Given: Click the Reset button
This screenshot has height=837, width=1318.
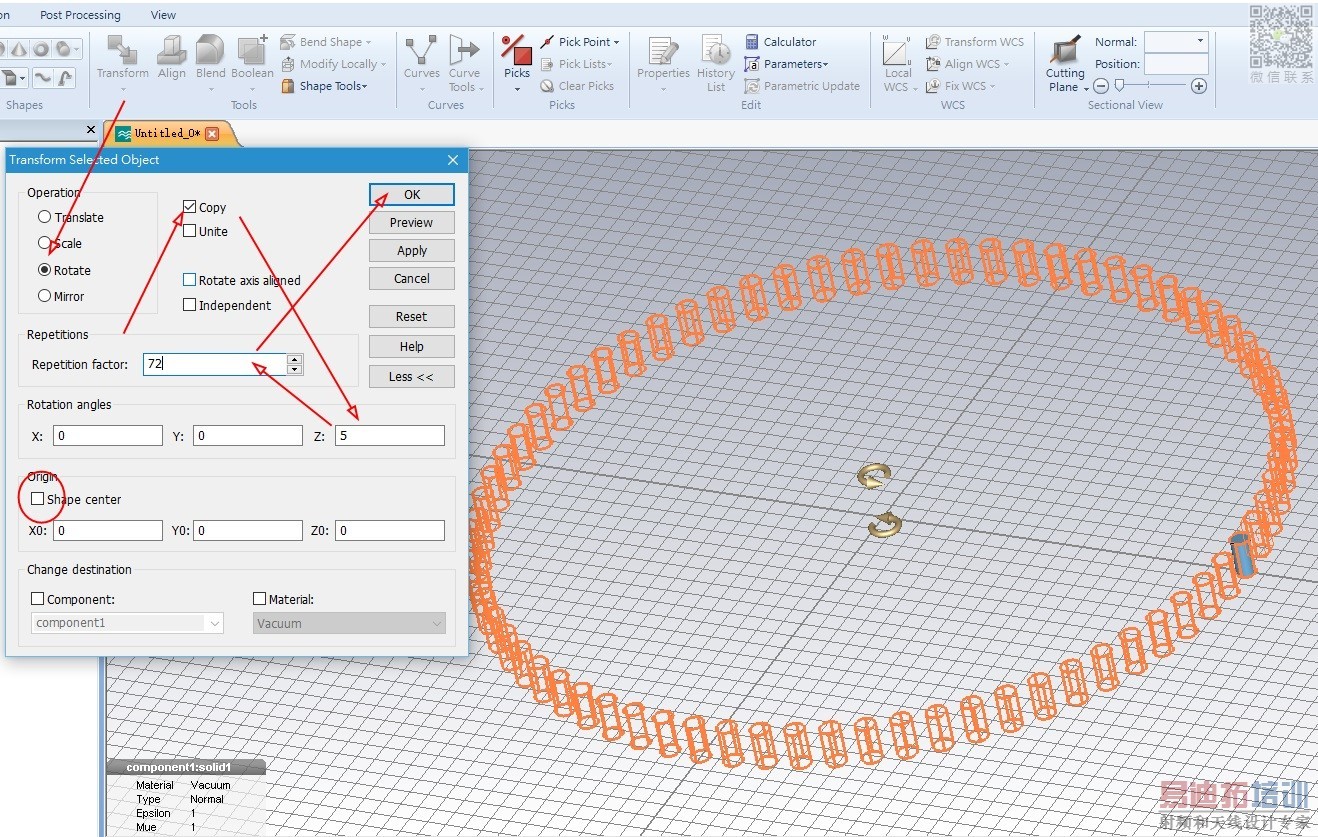Looking at the screenshot, I should click(411, 316).
